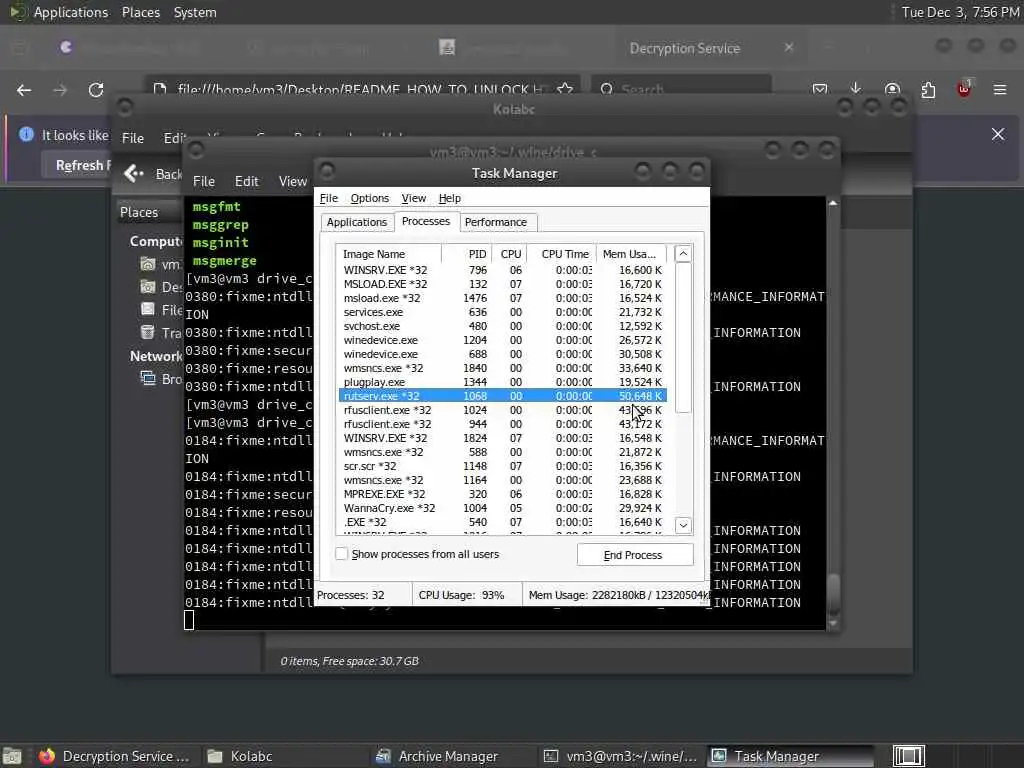Open terminal window File menu
The image size is (1024, 768).
pos(204,181)
